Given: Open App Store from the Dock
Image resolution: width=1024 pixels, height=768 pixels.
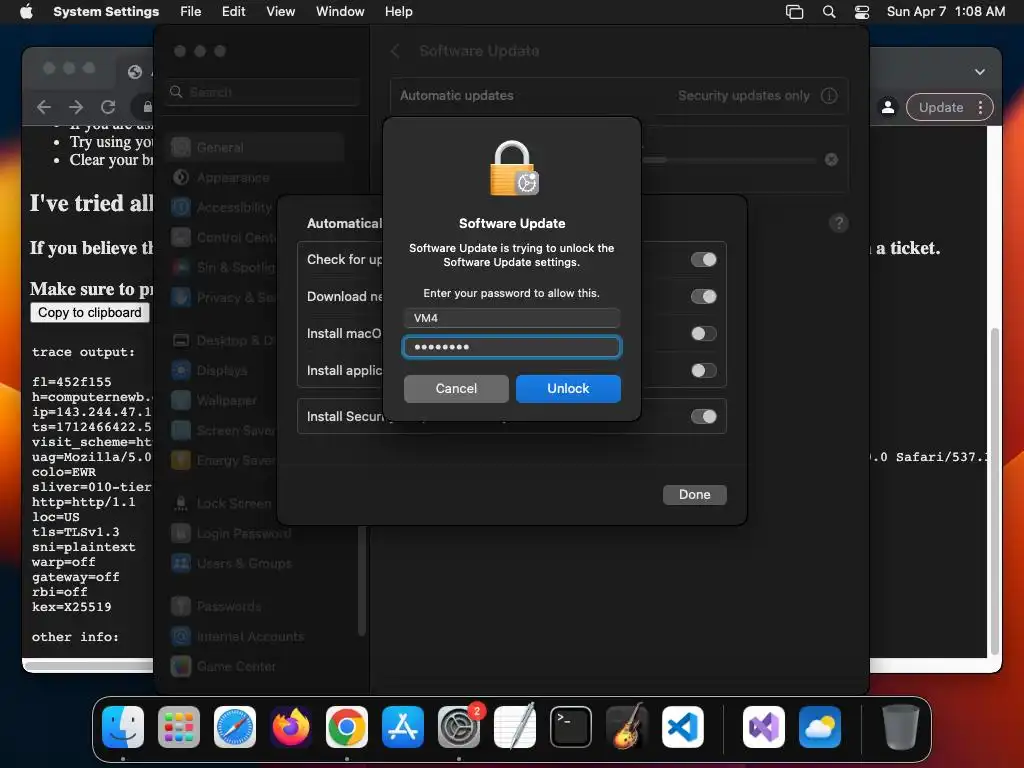Looking at the screenshot, I should tap(403, 727).
